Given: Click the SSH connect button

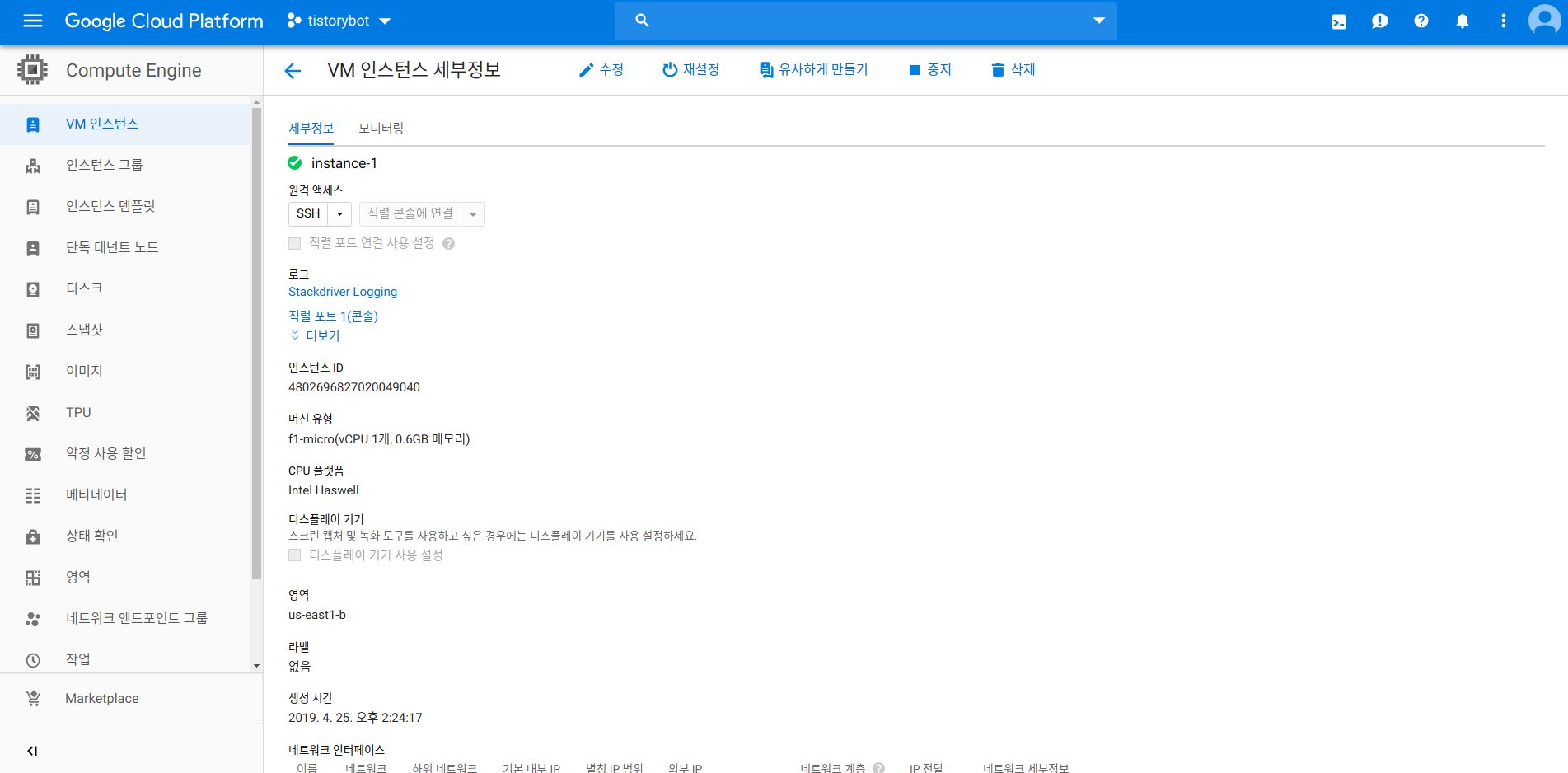Looking at the screenshot, I should [x=308, y=214].
